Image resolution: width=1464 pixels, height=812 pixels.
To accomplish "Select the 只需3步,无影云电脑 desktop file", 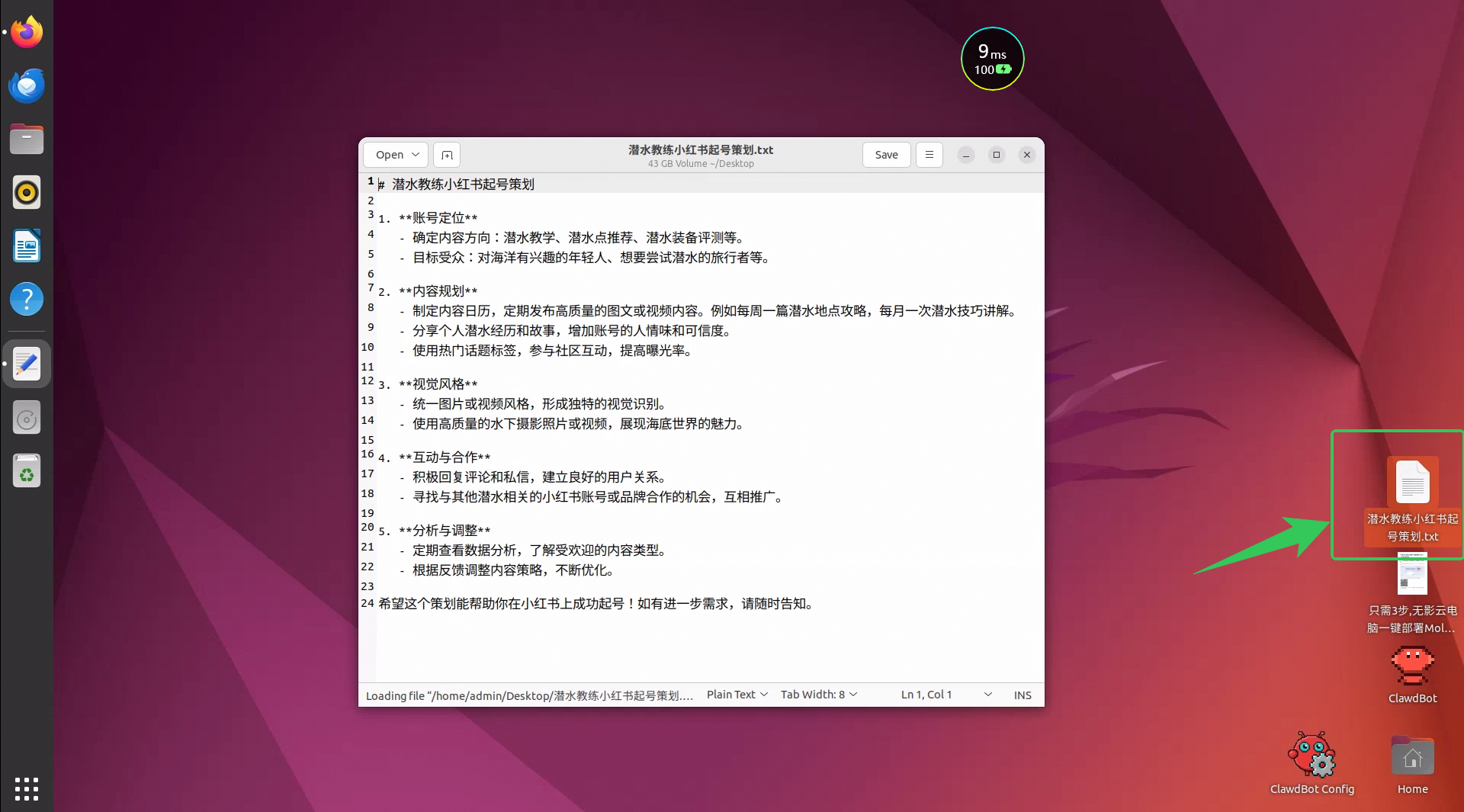I will 1412,595.
